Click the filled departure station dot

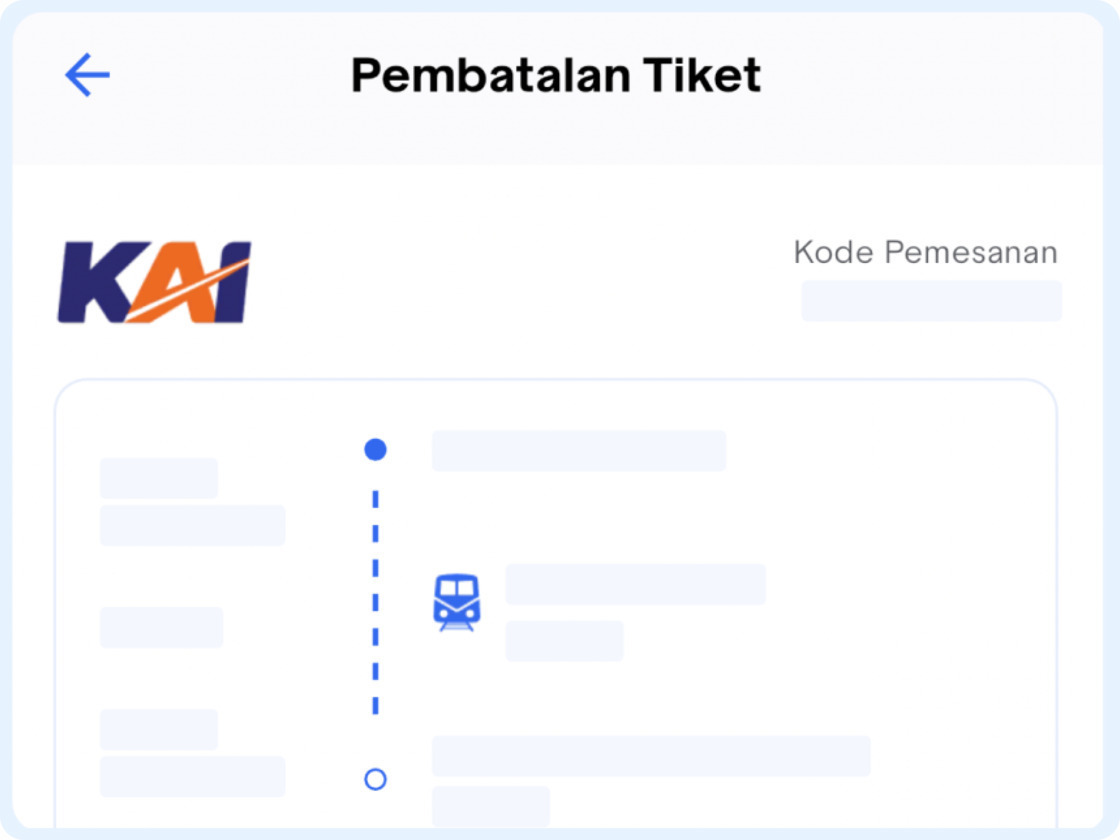pos(375,450)
